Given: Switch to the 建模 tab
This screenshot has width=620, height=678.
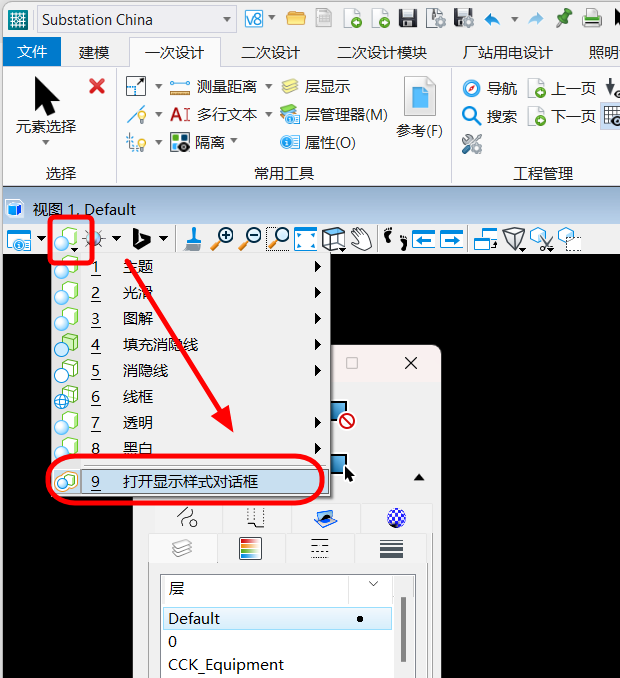Looking at the screenshot, I should coord(94,52).
